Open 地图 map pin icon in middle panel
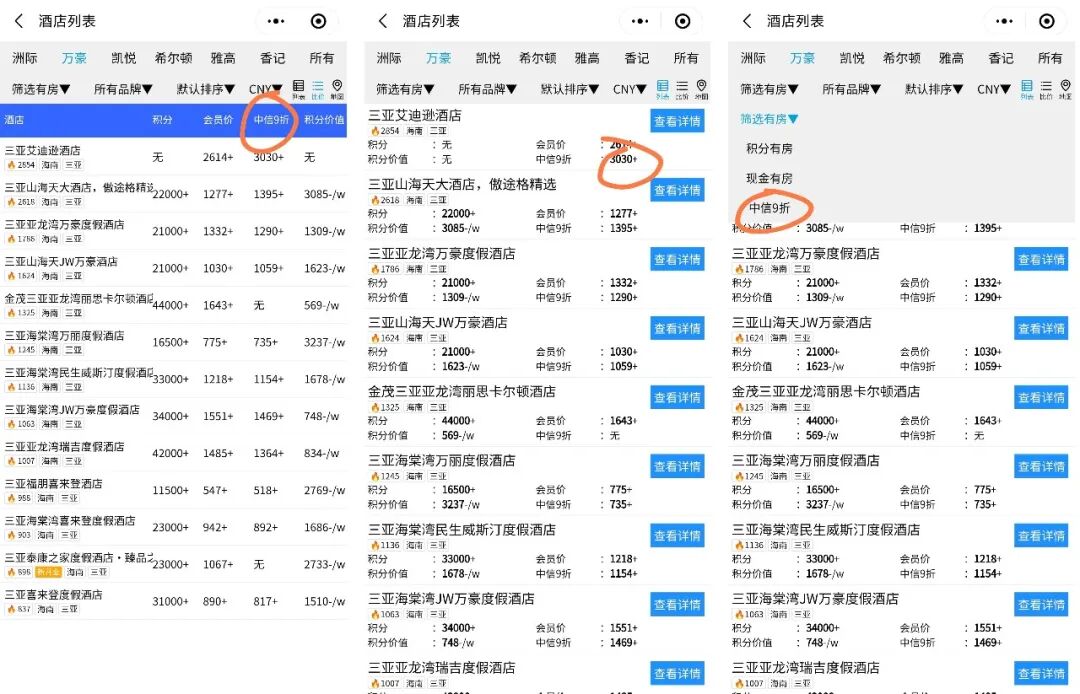The height and width of the screenshot is (694, 1080). (x=701, y=89)
